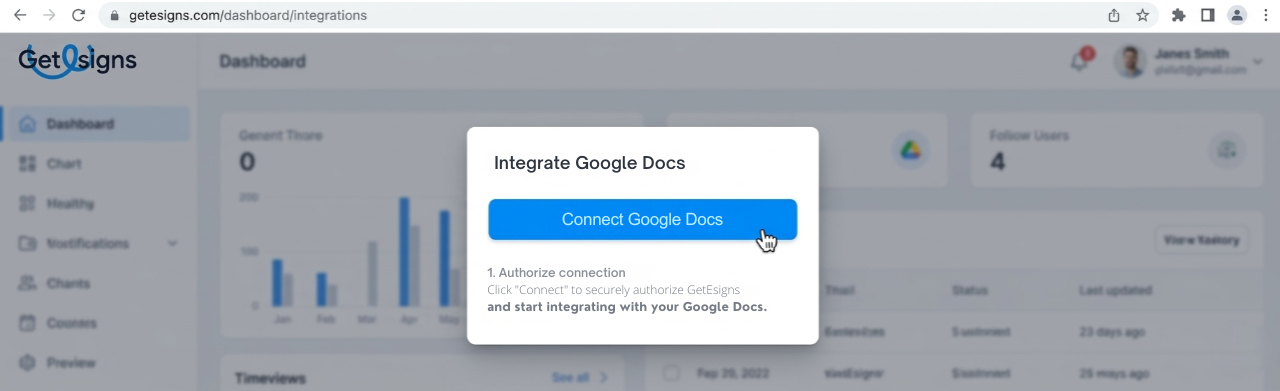Click the Status column header
The height and width of the screenshot is (391, 1280).
(970, 291)
